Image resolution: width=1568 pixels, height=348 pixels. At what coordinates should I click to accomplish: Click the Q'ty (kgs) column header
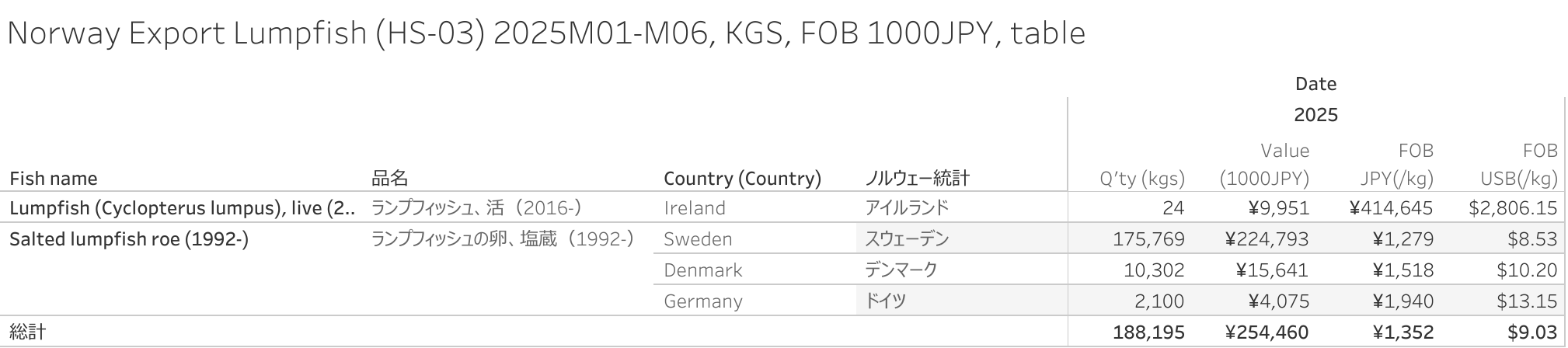1142,179
